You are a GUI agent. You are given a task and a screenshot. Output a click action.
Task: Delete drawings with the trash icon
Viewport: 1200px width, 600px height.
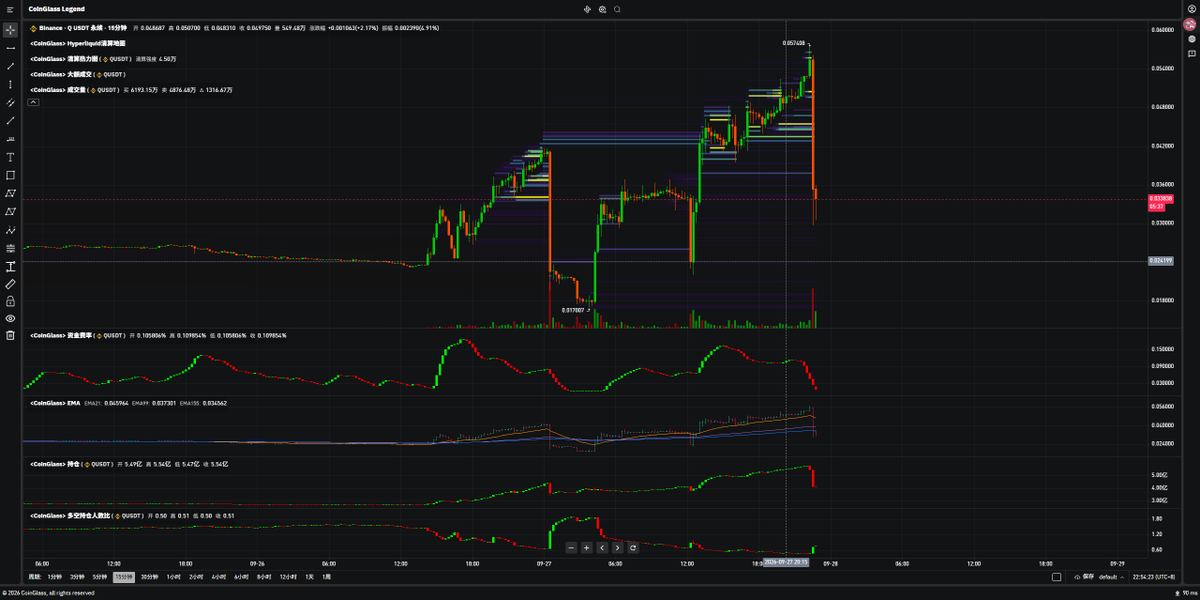point(10,335)
